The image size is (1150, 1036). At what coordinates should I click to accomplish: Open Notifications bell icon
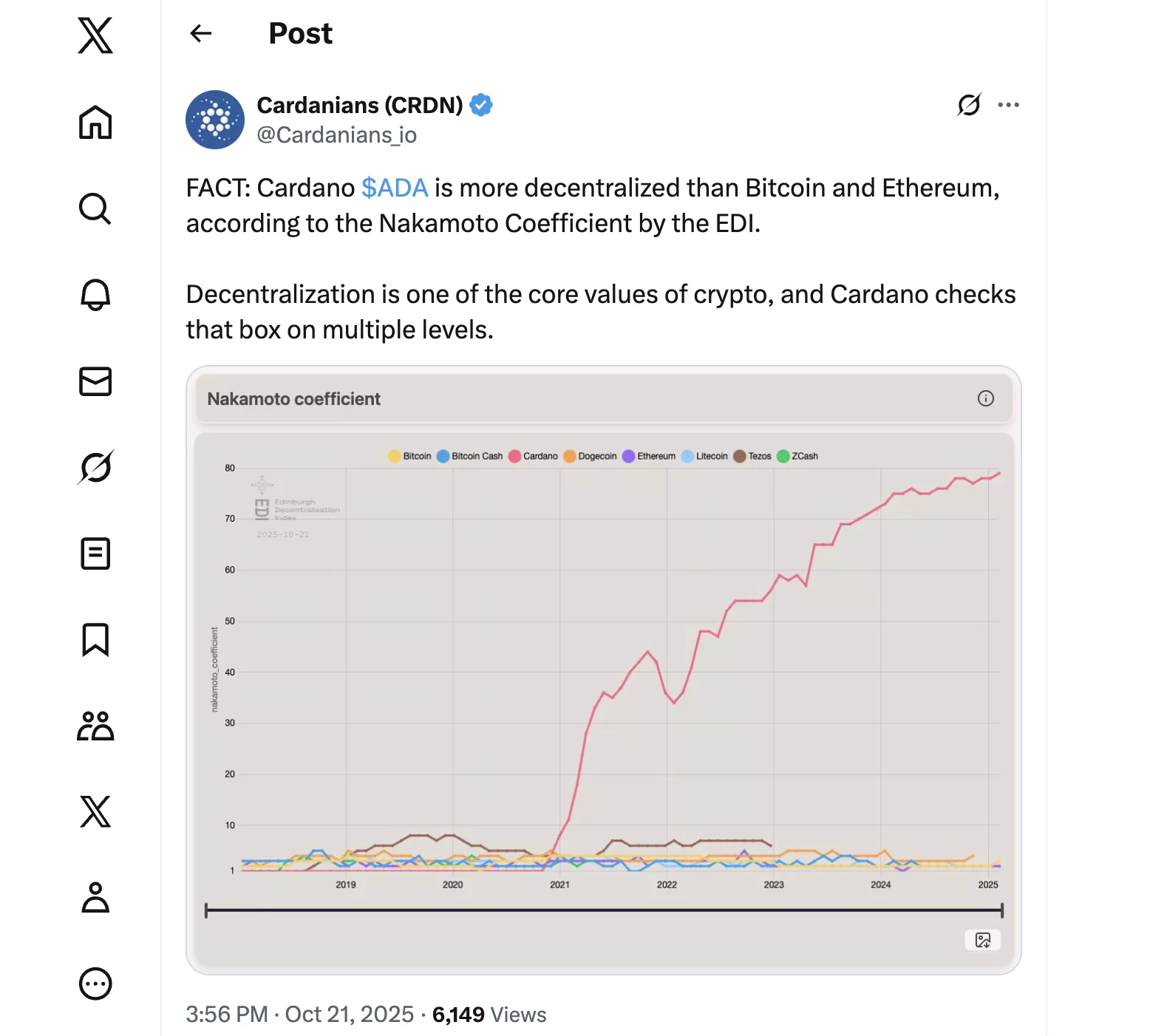click(95, 295)
